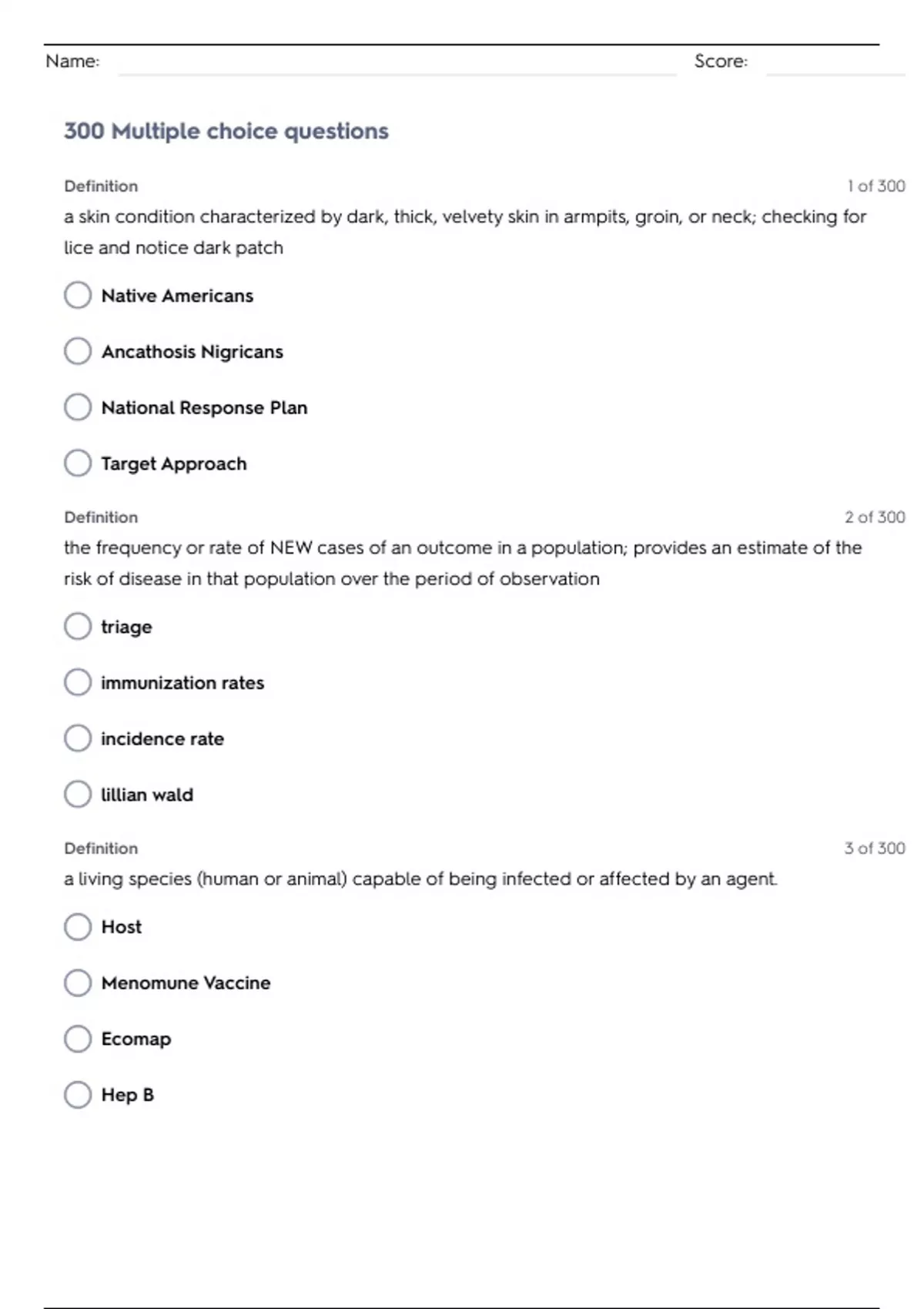Click the '300 Multiple choice questions' heading
Screen dimensions: 924x1309
coord(226,132)
